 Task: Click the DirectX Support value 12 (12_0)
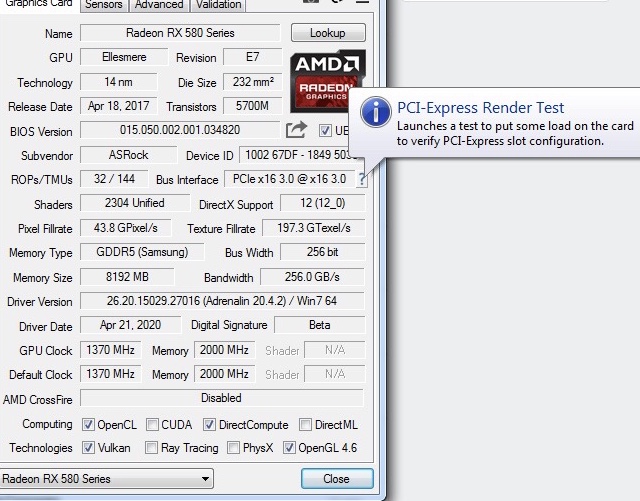pos(322,203)
